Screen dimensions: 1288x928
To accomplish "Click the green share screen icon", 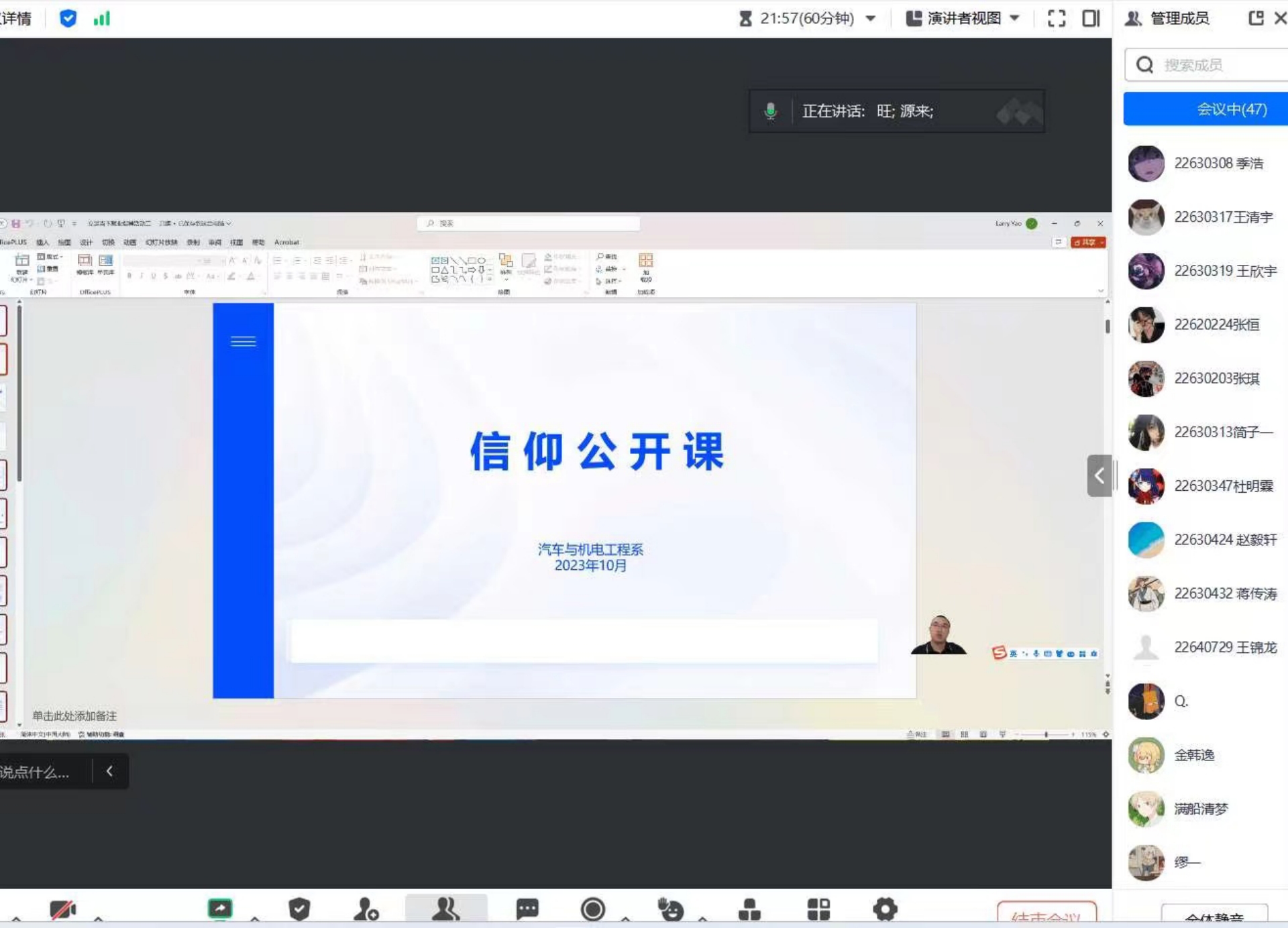I will point(220,909).
